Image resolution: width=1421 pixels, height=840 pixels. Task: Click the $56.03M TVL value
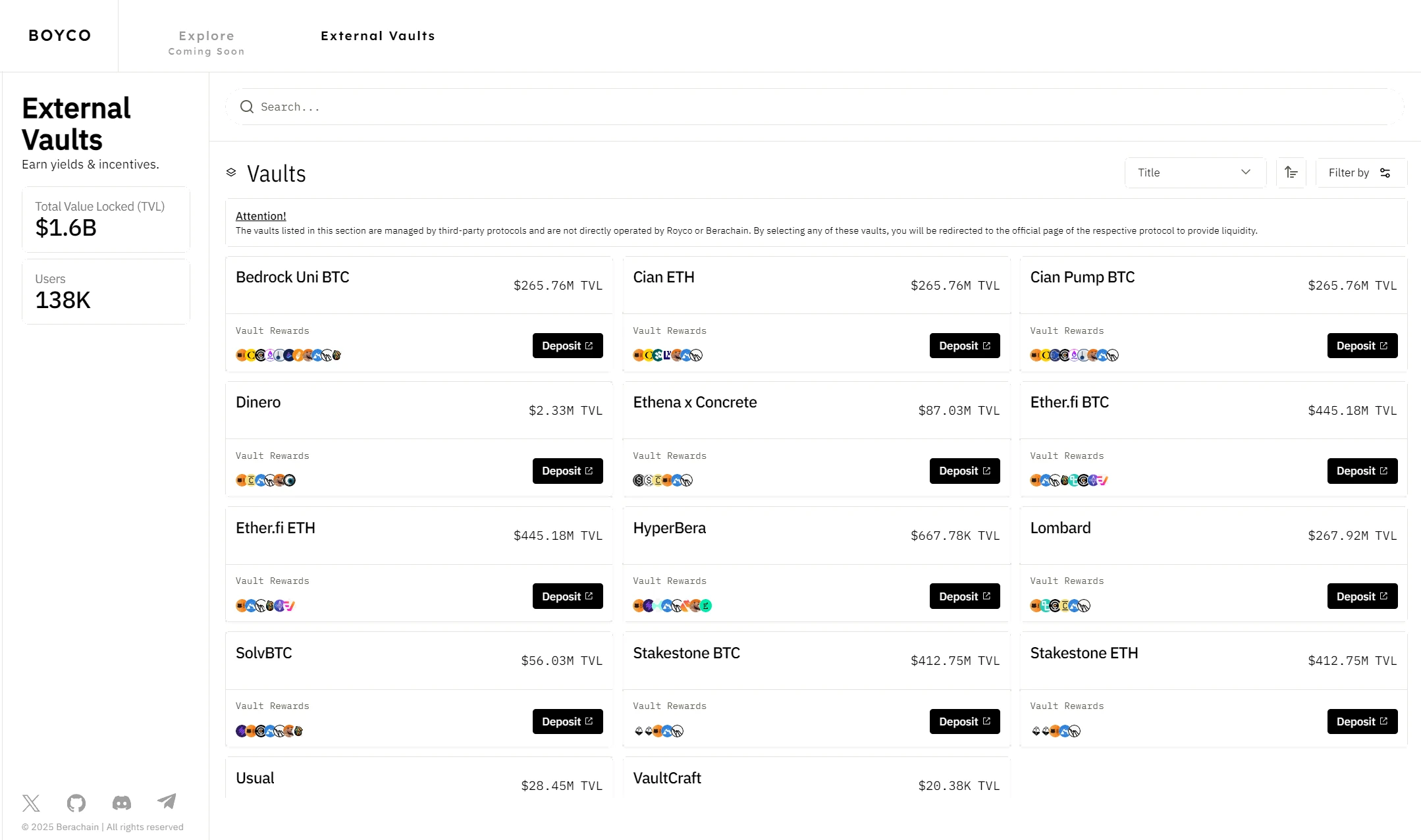(x=562, y=661)
